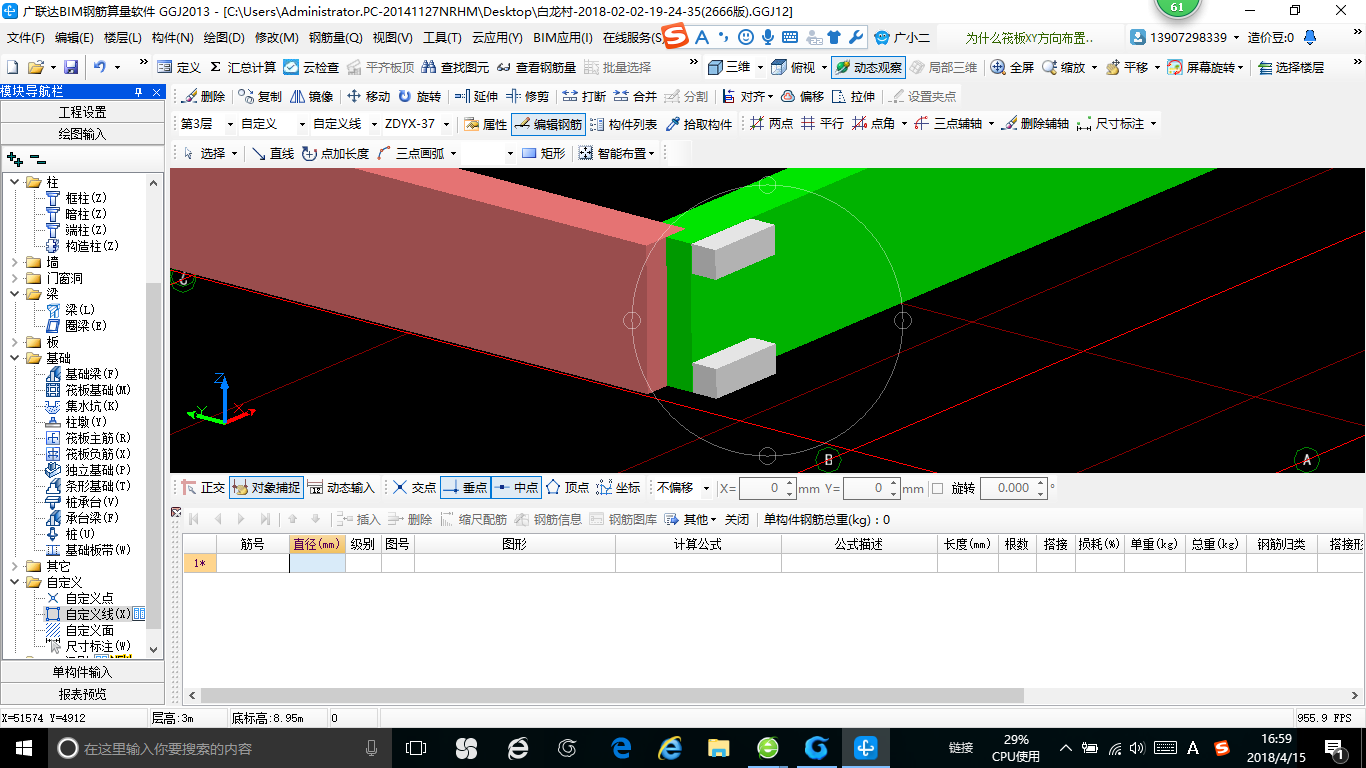
Task: Toggle 坐标 coordinate snap
Action: click(x=618, y=488)
